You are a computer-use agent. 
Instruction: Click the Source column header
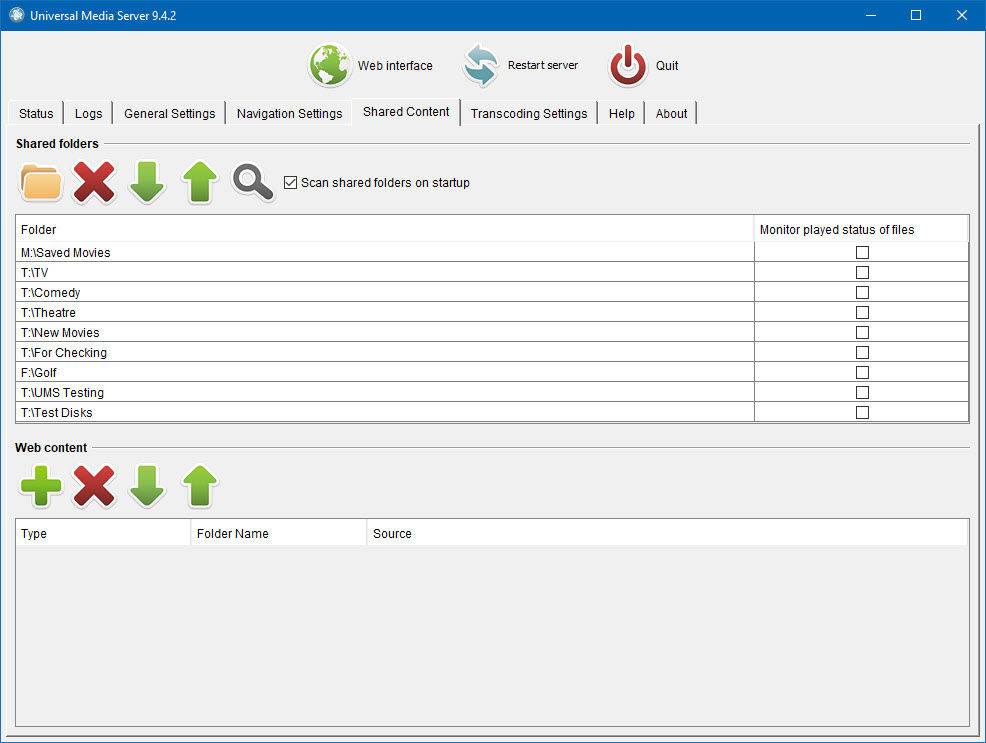pos(668,533)
